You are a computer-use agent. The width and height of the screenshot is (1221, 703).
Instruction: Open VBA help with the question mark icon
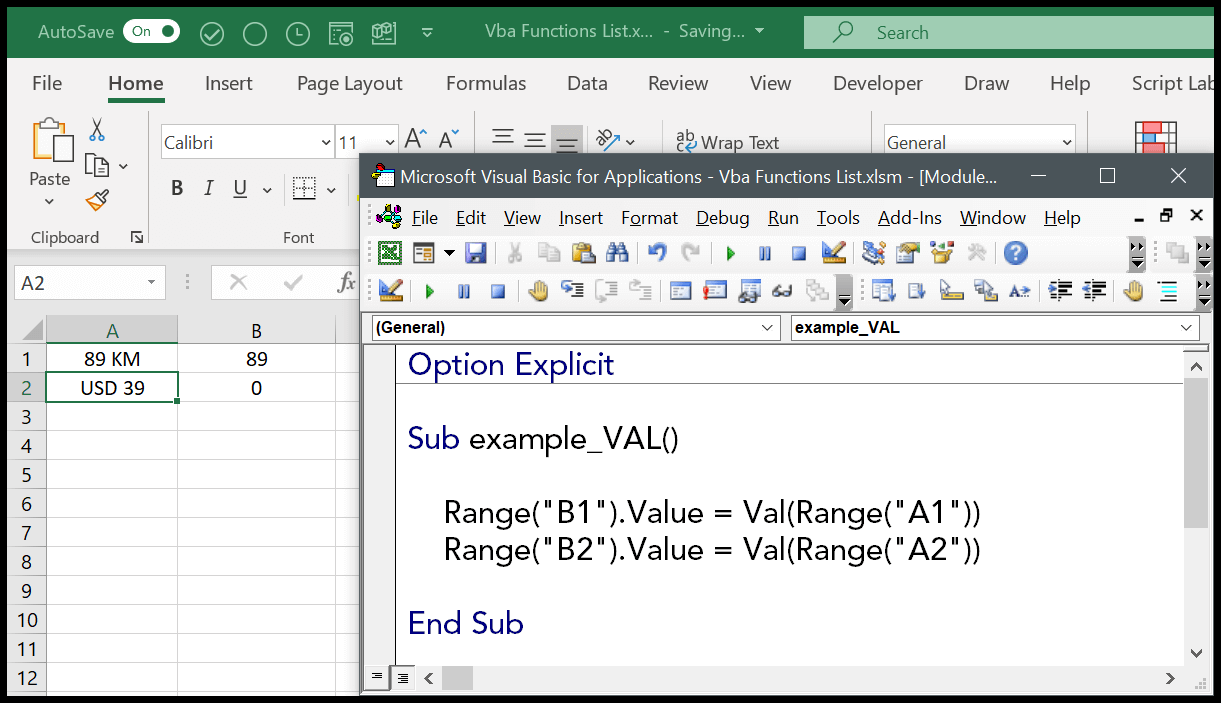coord(1015,253)
